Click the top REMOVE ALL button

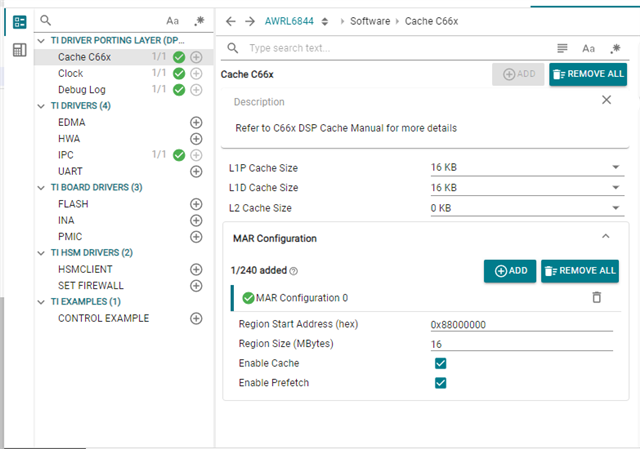pos(588,74)
